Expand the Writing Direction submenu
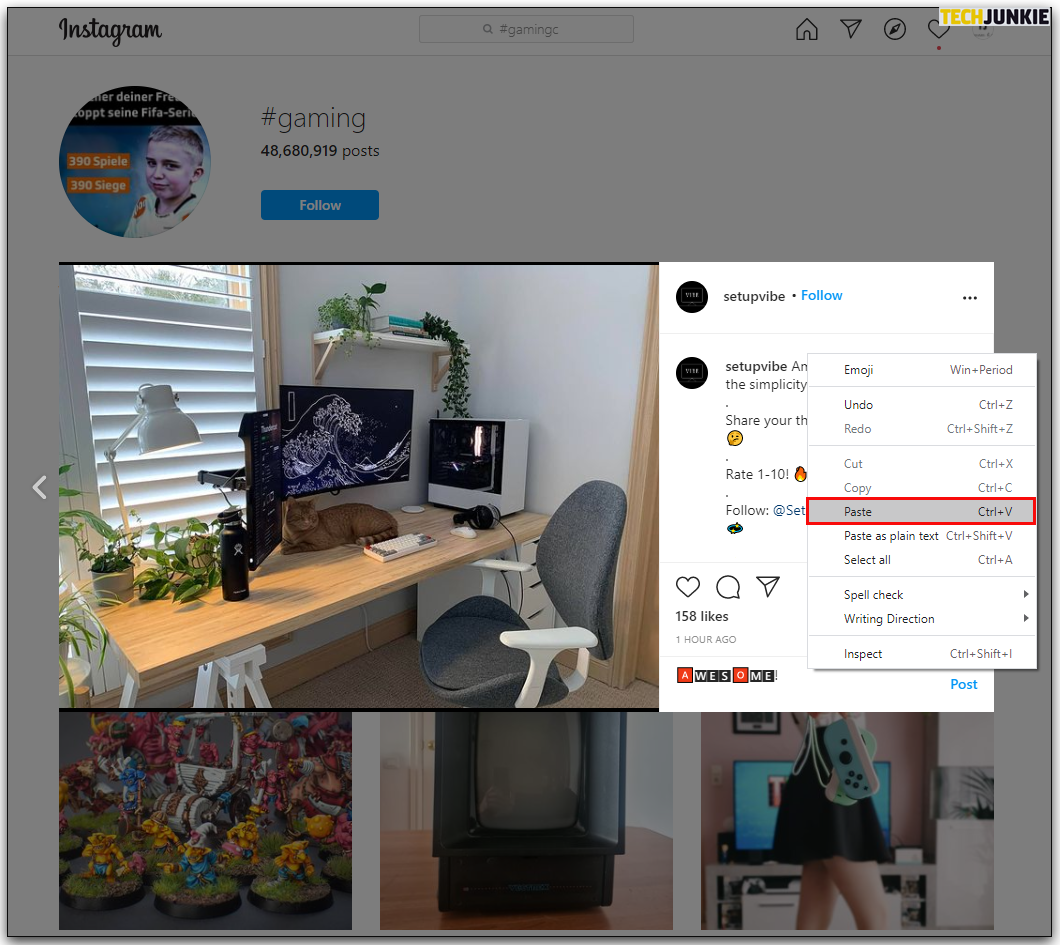Screen dimensions: 1060x945 click(922, 619)
